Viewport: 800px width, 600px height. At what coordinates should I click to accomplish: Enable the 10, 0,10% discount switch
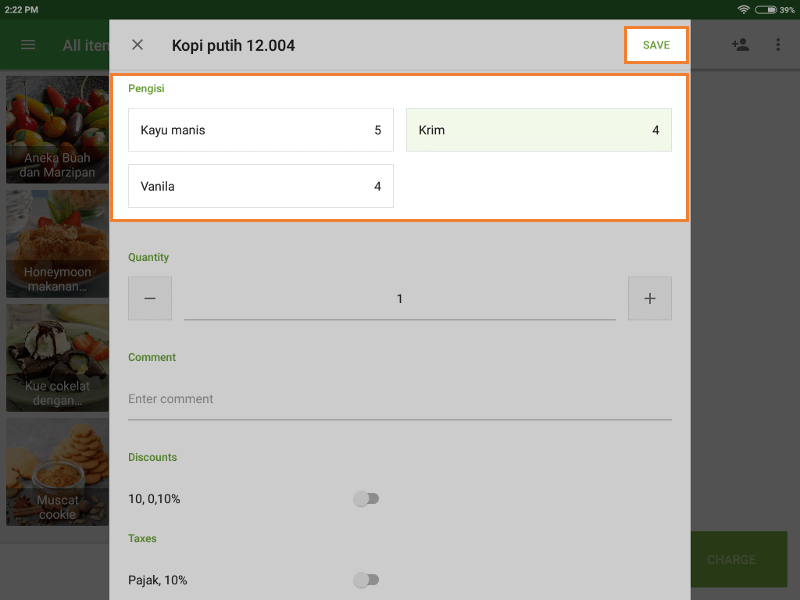click(x=366, y=499)
